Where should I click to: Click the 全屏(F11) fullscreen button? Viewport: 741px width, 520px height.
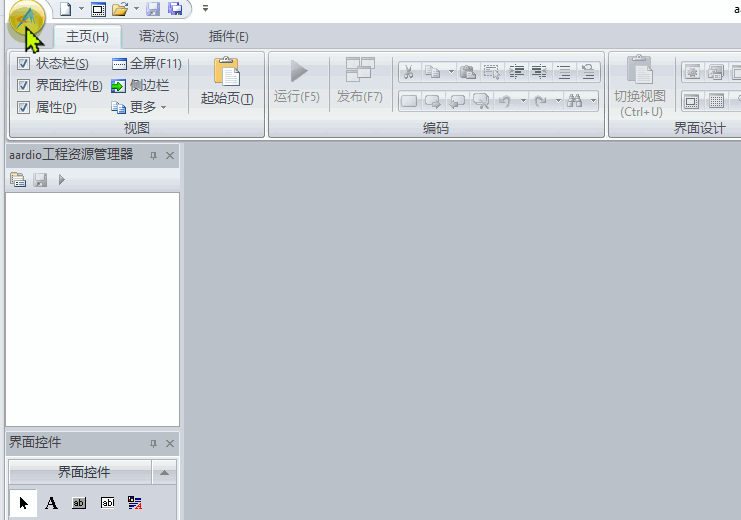click(146, 63)
